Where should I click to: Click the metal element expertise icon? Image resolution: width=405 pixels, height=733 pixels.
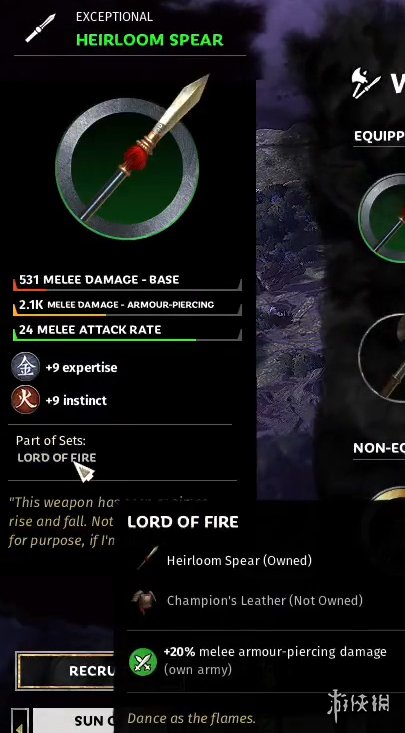pos(25,367)
